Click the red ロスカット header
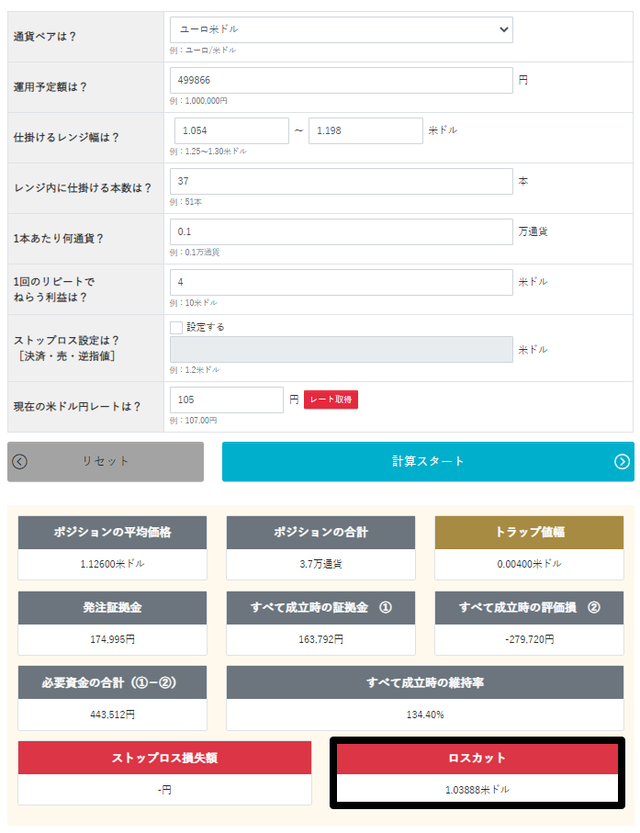 click(477, 758)
